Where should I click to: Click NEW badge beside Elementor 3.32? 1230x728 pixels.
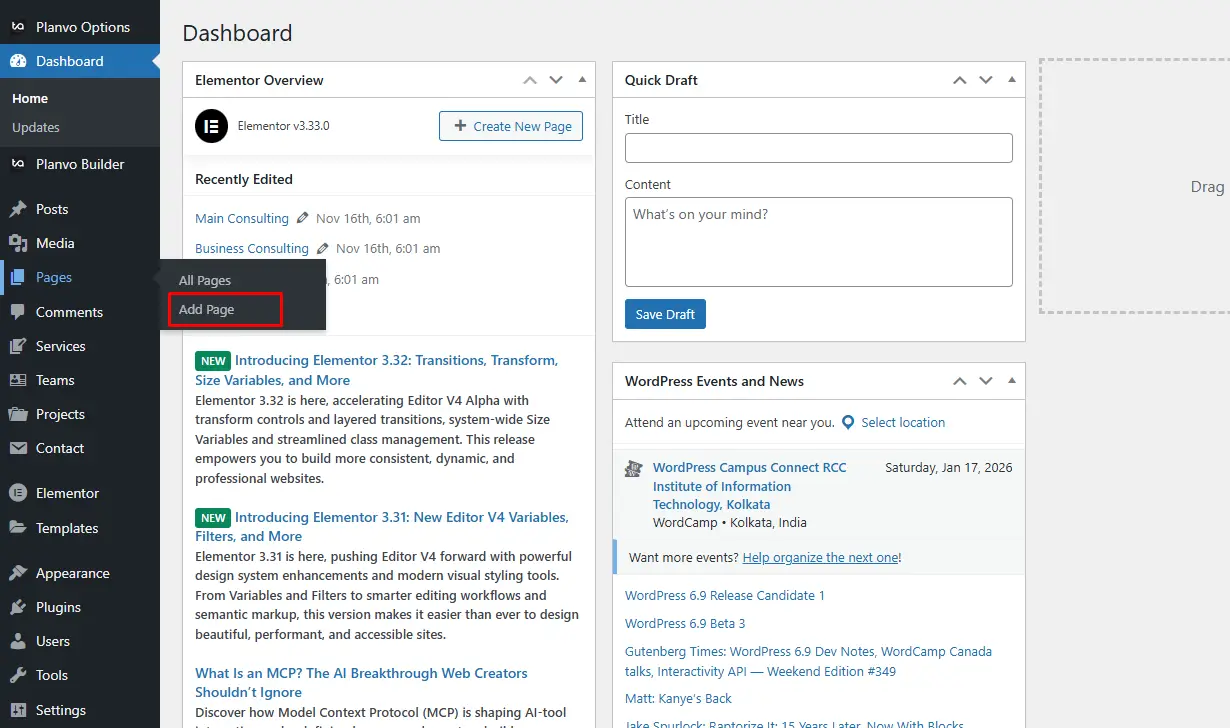(x=213, y=361)
